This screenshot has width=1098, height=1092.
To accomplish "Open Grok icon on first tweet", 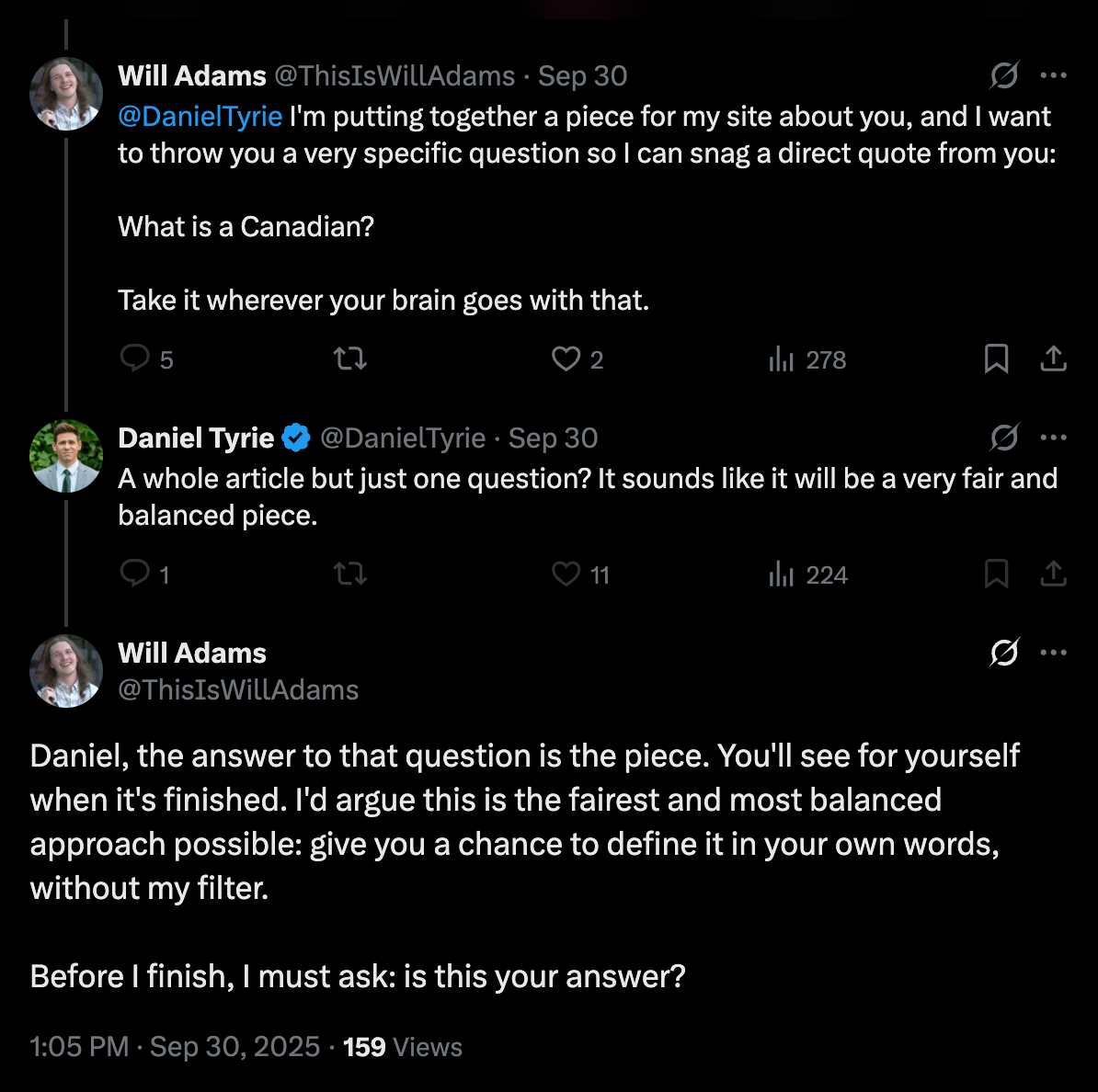I will (x=1003, y=75).
